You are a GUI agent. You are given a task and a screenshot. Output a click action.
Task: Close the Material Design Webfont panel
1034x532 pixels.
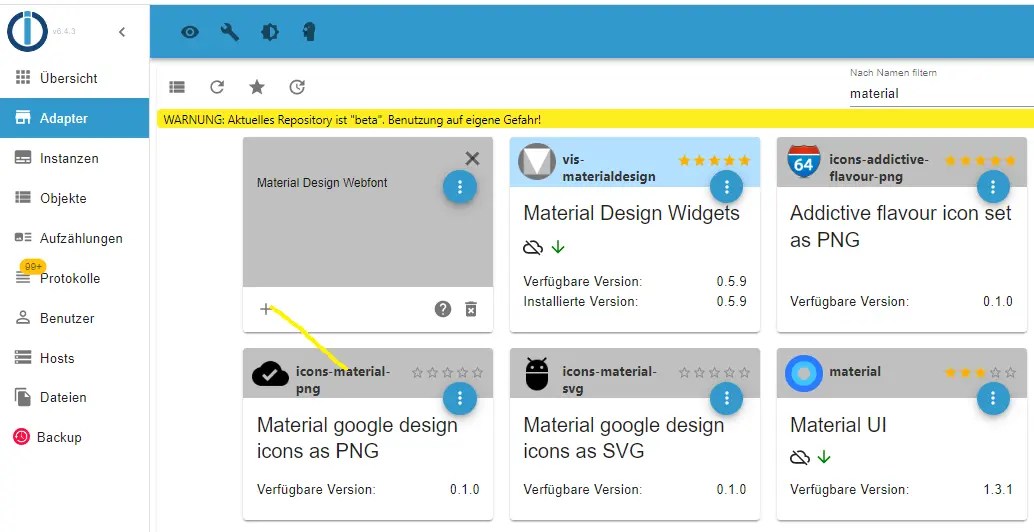click(472, 158)
